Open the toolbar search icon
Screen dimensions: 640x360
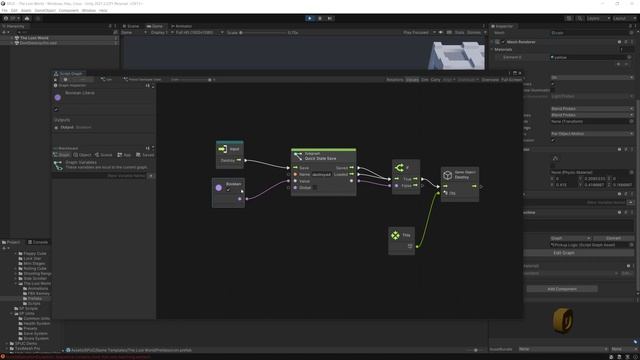(580, 18)
